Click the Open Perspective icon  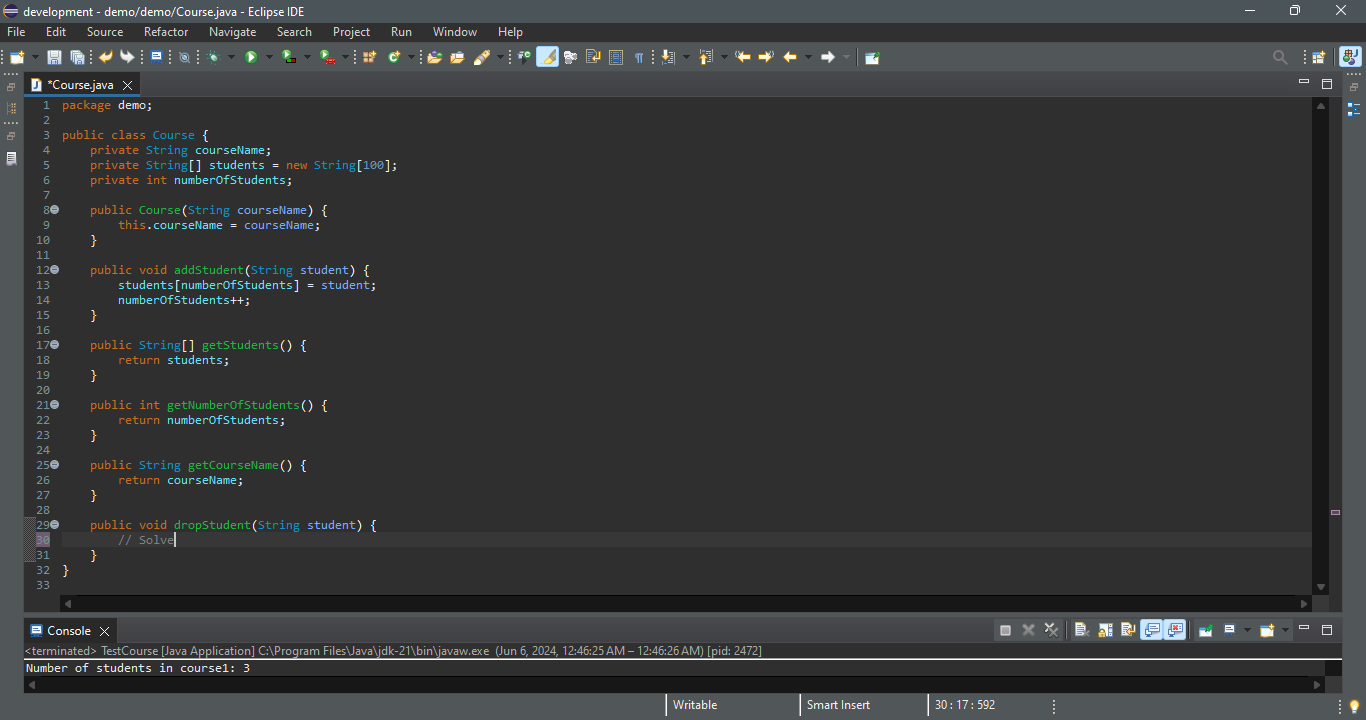[1319, 58]
